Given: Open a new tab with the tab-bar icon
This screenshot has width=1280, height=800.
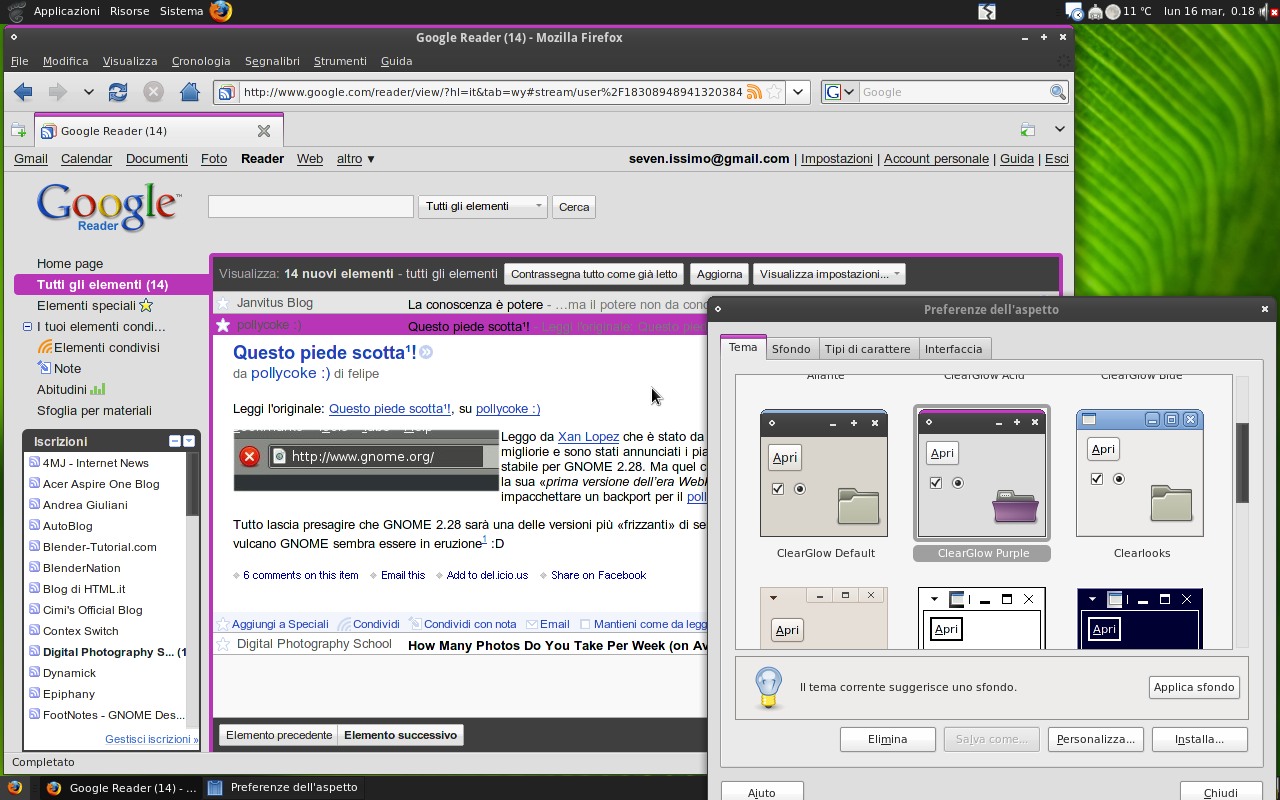Looking at the screenshot, I should (x=18, y=130).
